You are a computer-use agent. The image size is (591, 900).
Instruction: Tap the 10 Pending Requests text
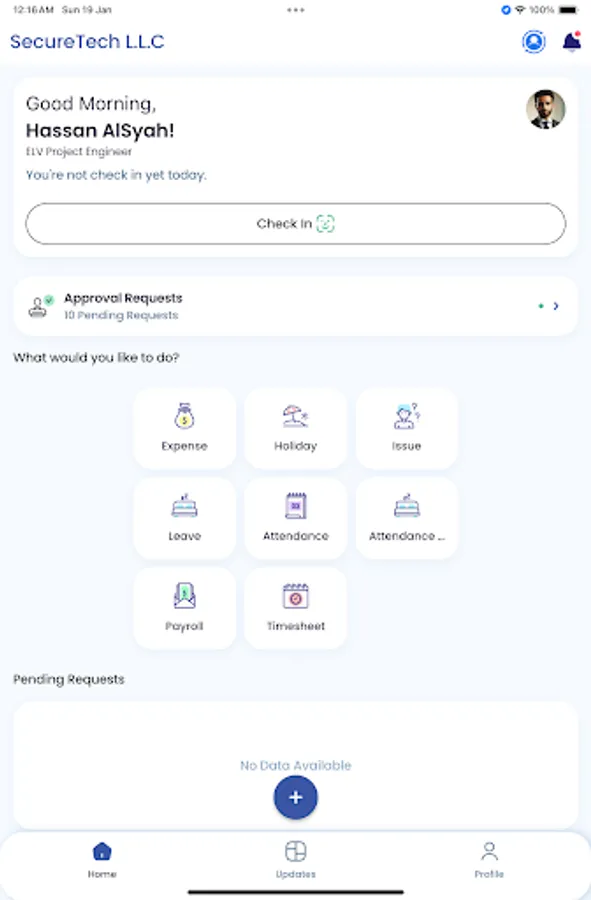point(121,315)
